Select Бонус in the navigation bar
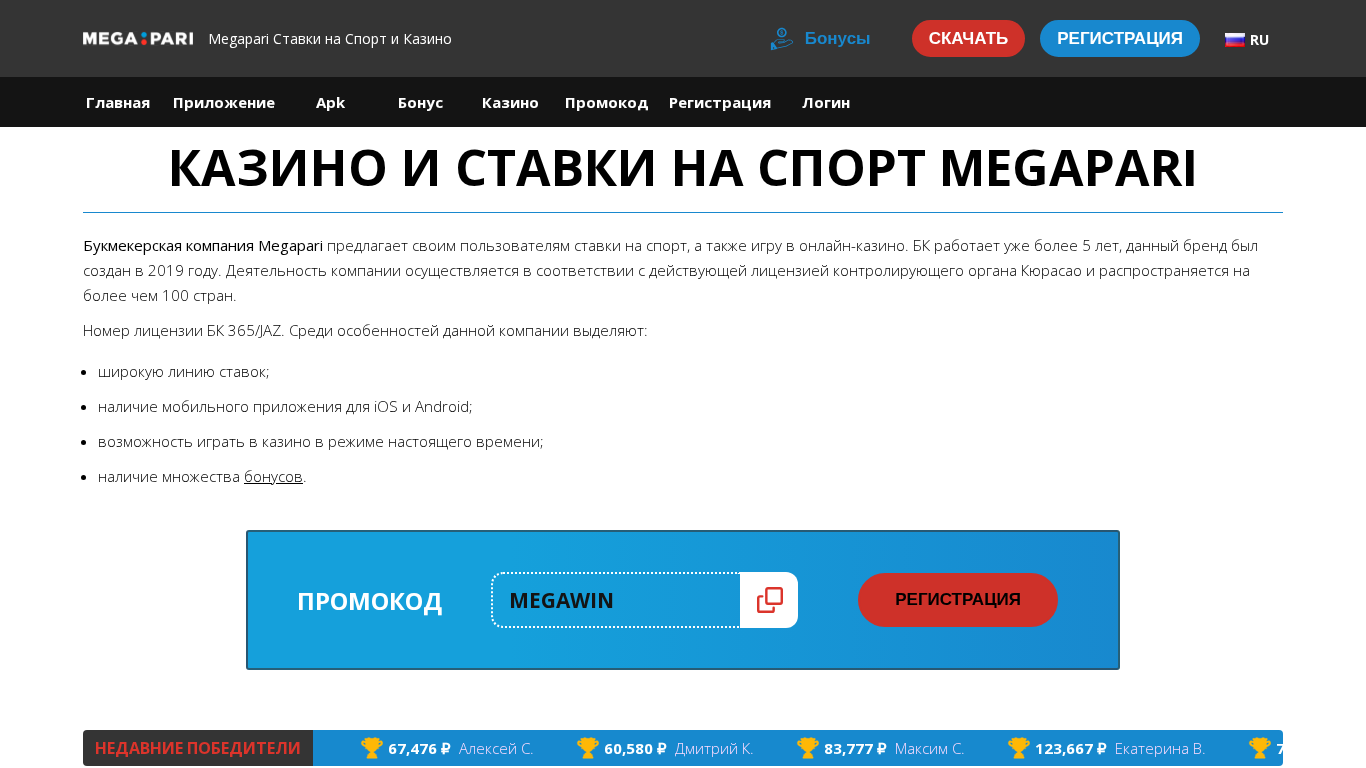Image resolution: width=1366 pixels, height=768 pixels. pyautogui.click(x=420, y=102)
